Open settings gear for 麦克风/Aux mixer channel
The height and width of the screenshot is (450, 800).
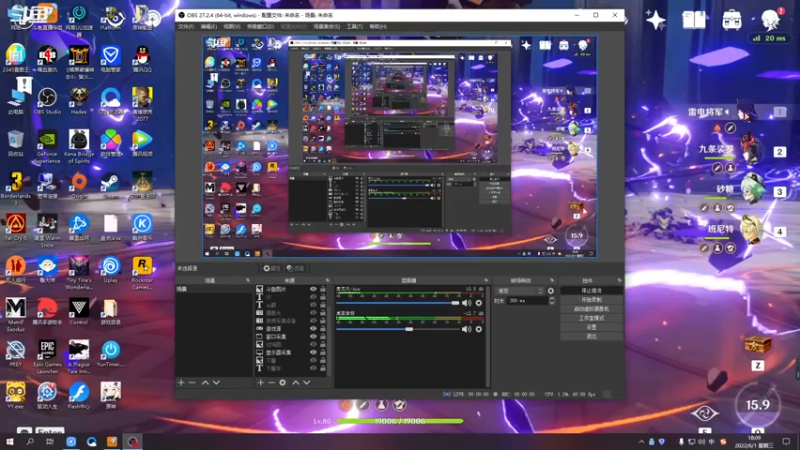pos(479,303)
